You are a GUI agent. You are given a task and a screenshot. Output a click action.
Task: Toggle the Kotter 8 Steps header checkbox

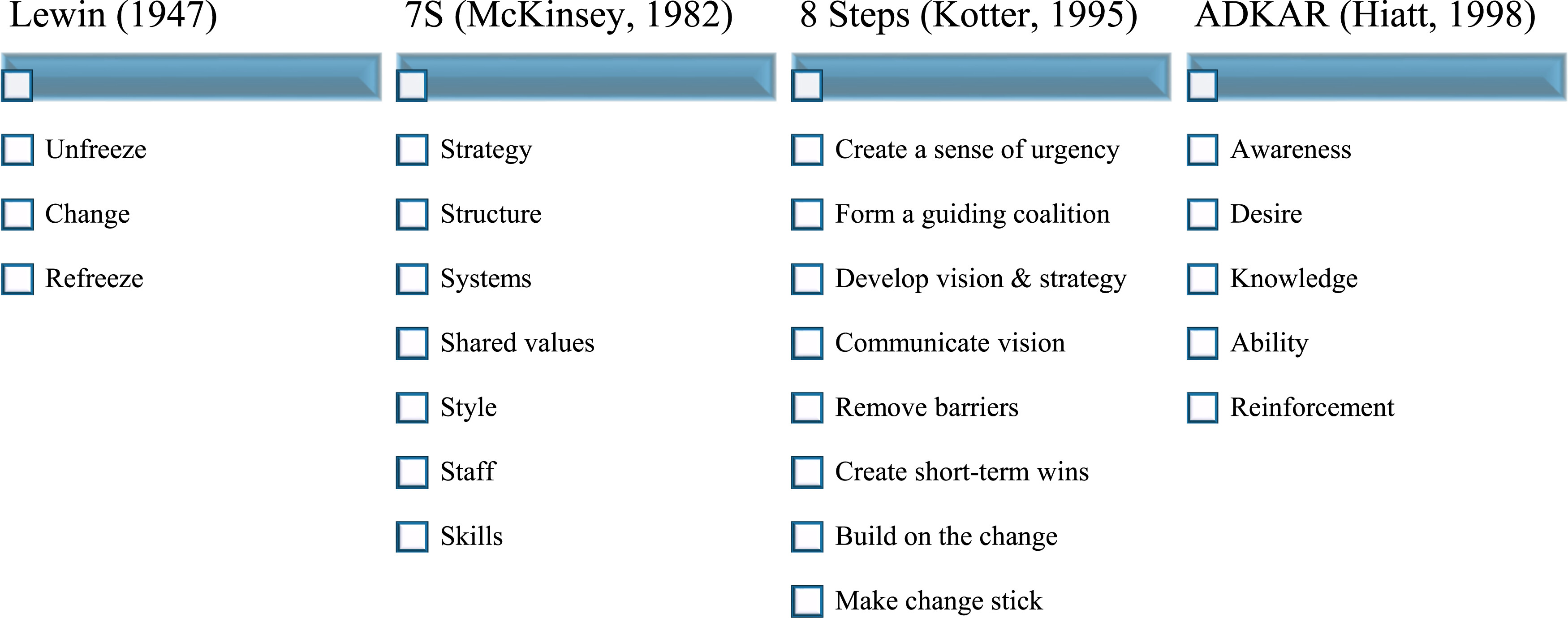(807, 85)
